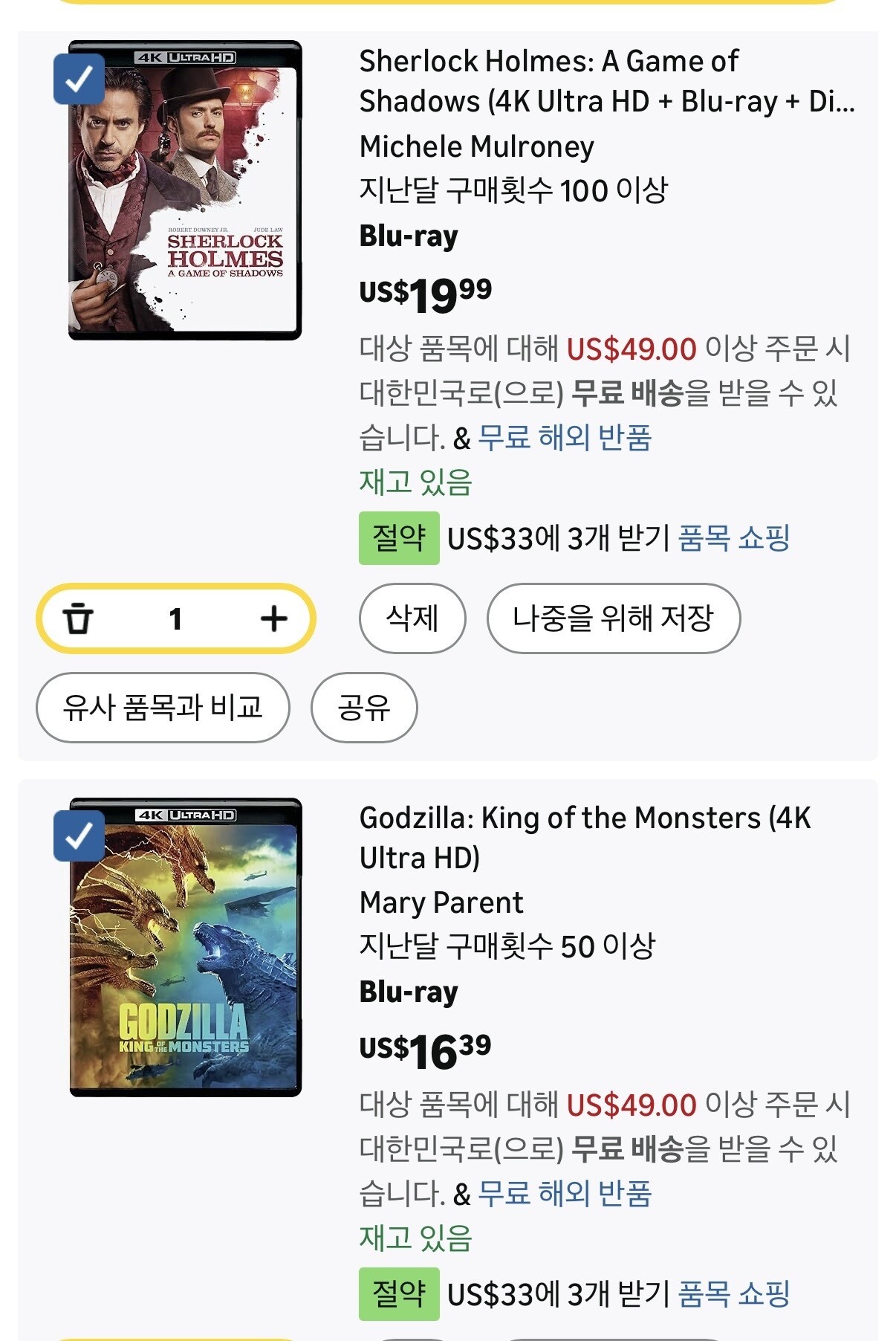This screenshot has width=896, height=1341.
Task: Tap the Sherlock Holmes cover thumbnail
Action: tap(186, 191)
